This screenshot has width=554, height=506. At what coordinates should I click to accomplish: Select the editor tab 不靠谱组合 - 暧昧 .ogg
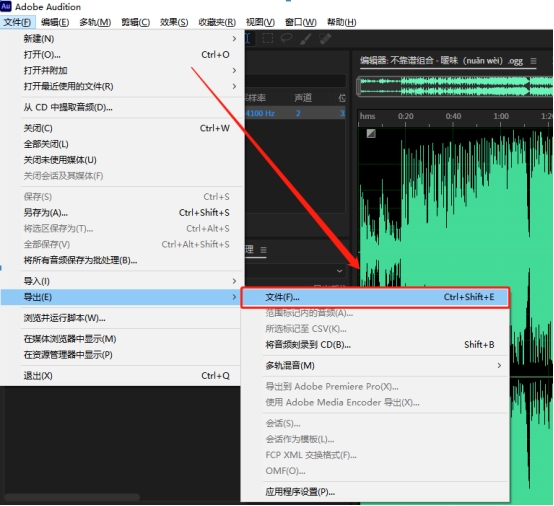[x=441, y=61]
